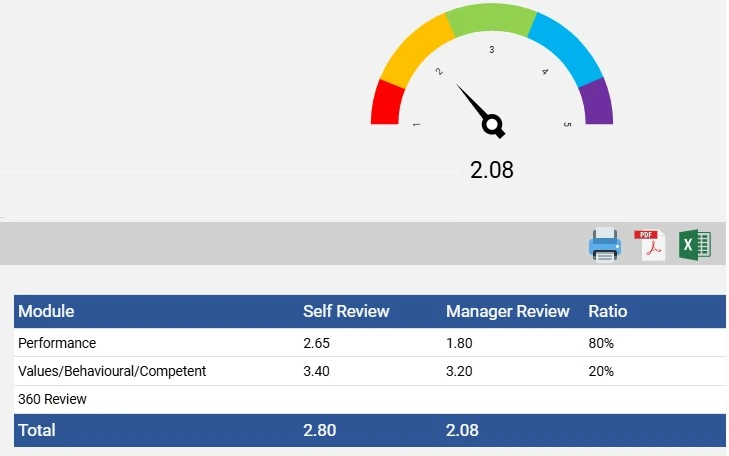Click the 2.08 gauge score value
729x456 pixels.
click(x=492, y=170)
